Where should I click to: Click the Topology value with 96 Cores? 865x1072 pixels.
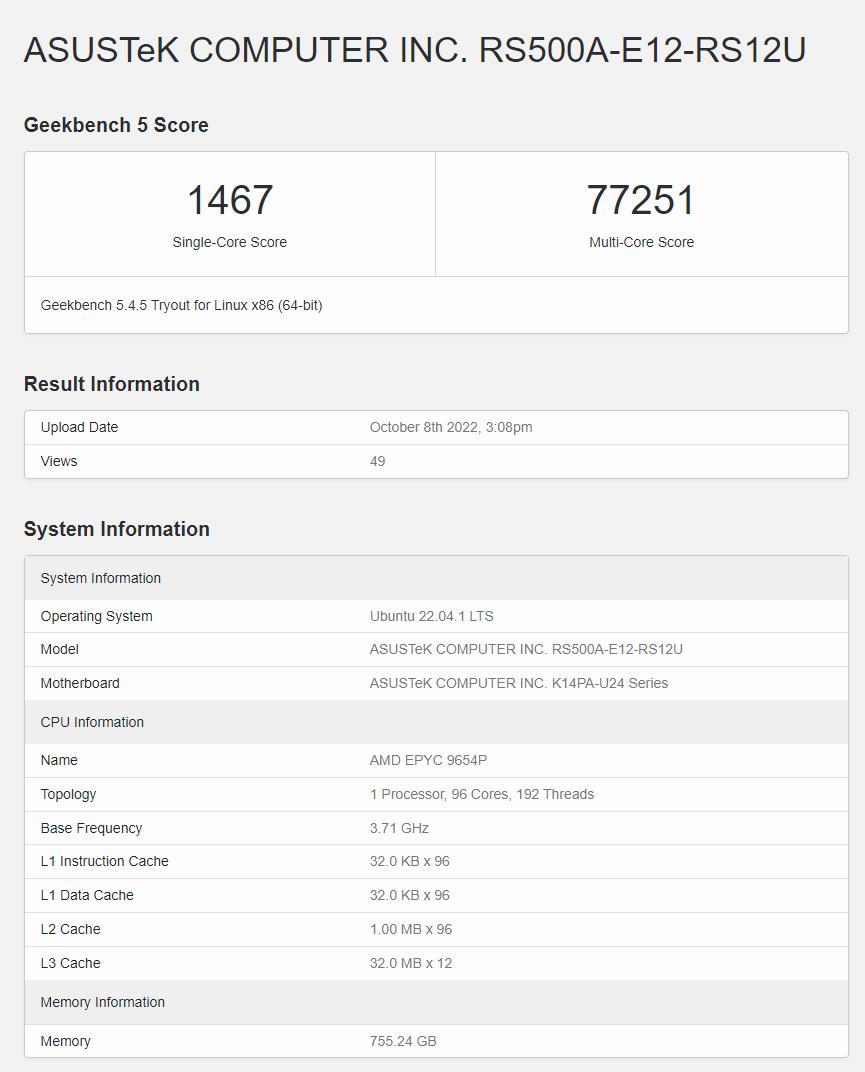[x=482, y=794]
